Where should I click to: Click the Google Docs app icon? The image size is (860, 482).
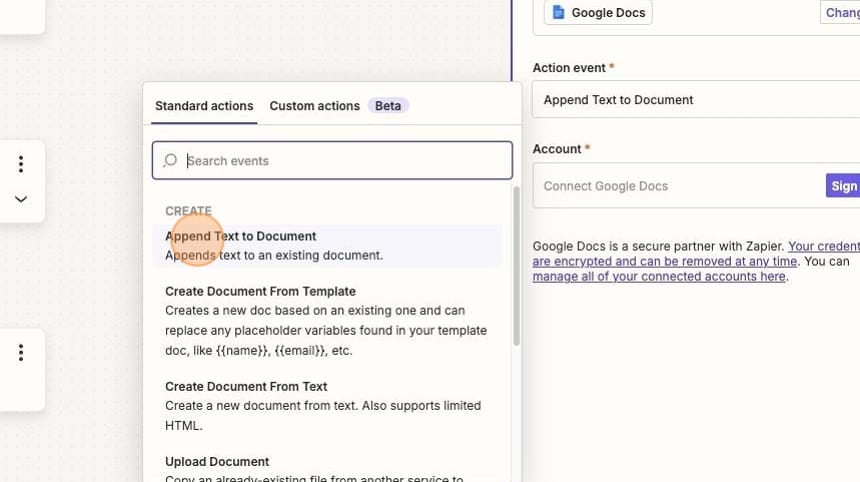(x=558, y=12)
